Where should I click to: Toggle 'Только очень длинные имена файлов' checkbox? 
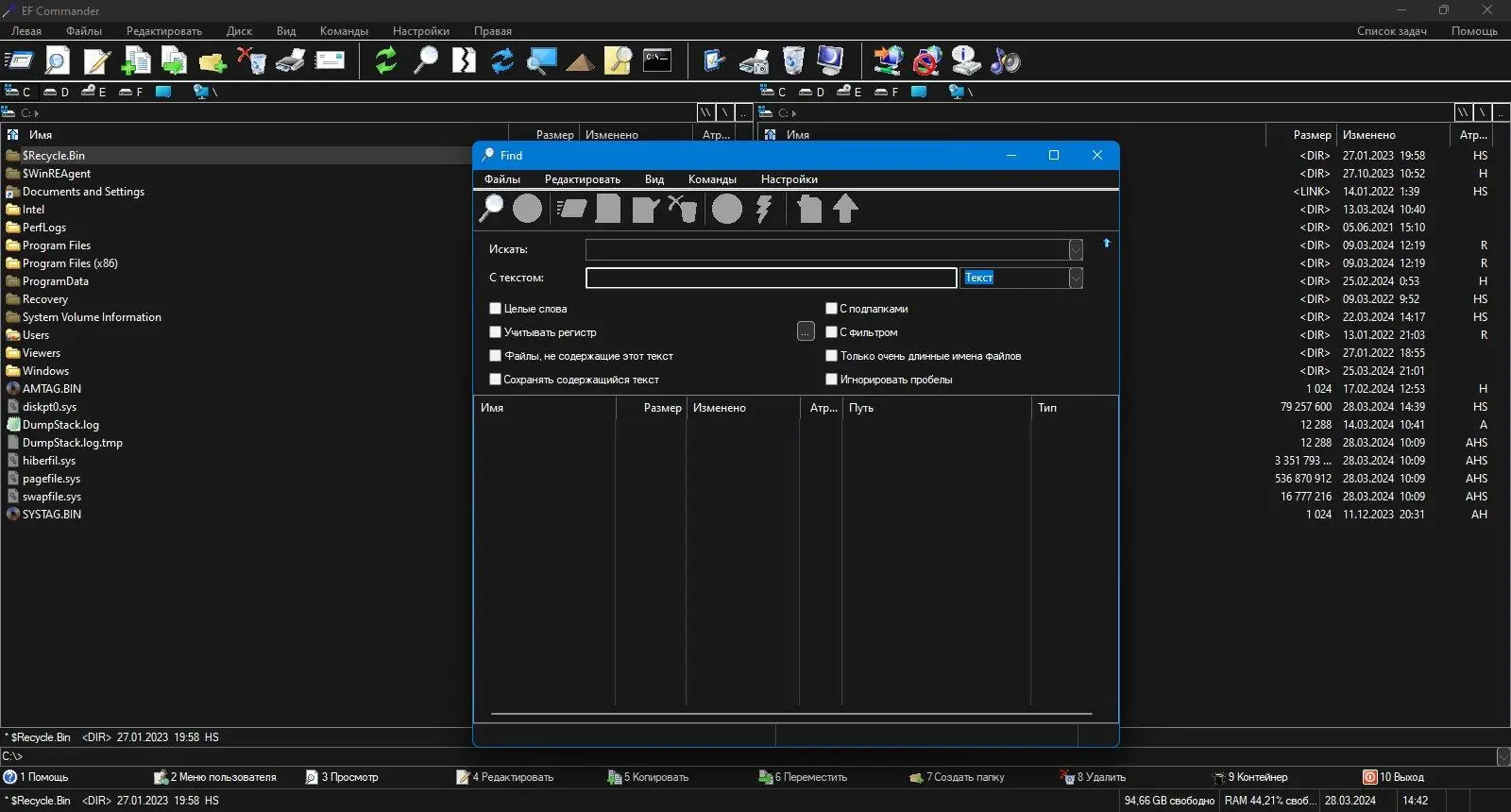click(831, 356)
